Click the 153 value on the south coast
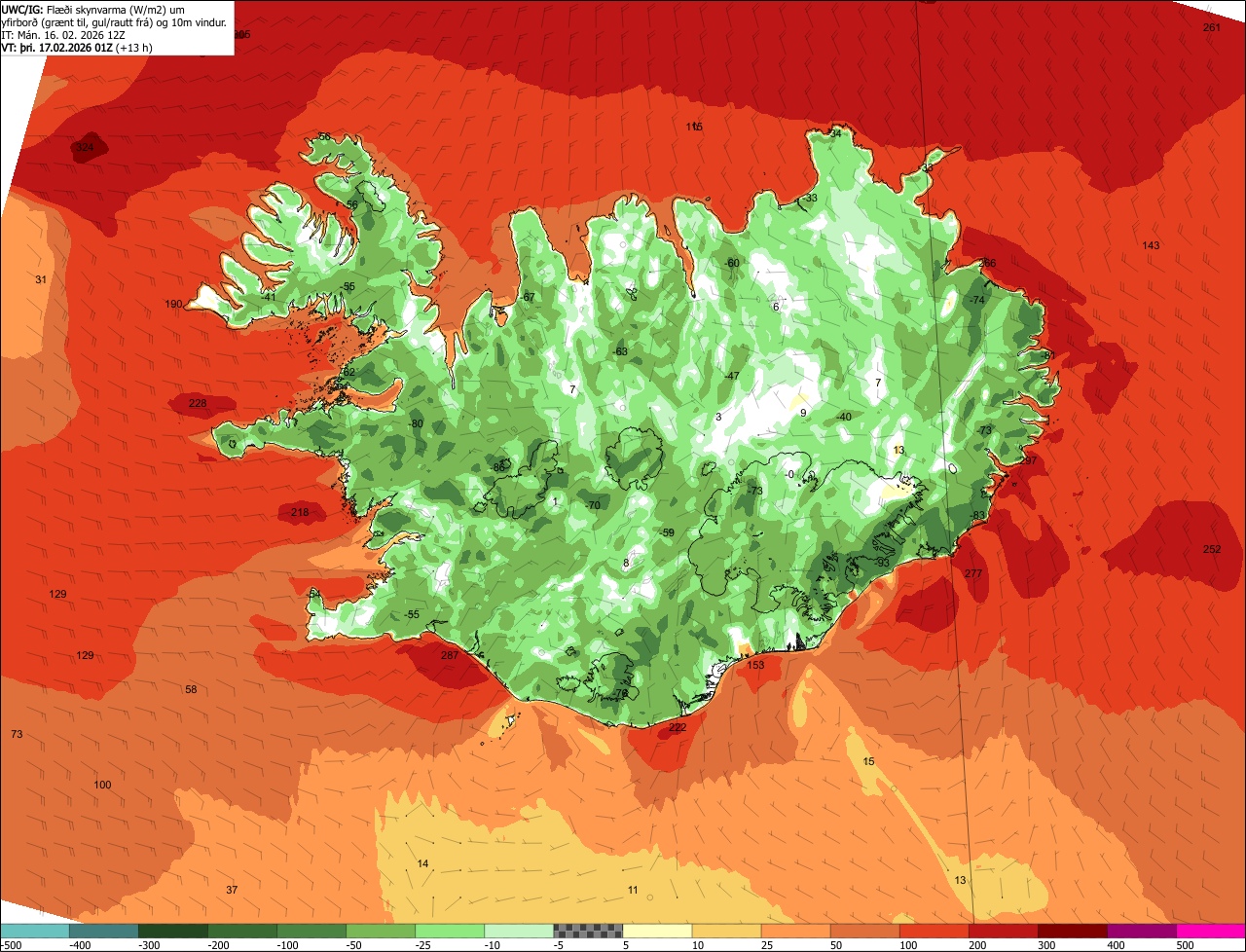The image size is (1246, 952). pyautogui.click(x=755, y=665)
